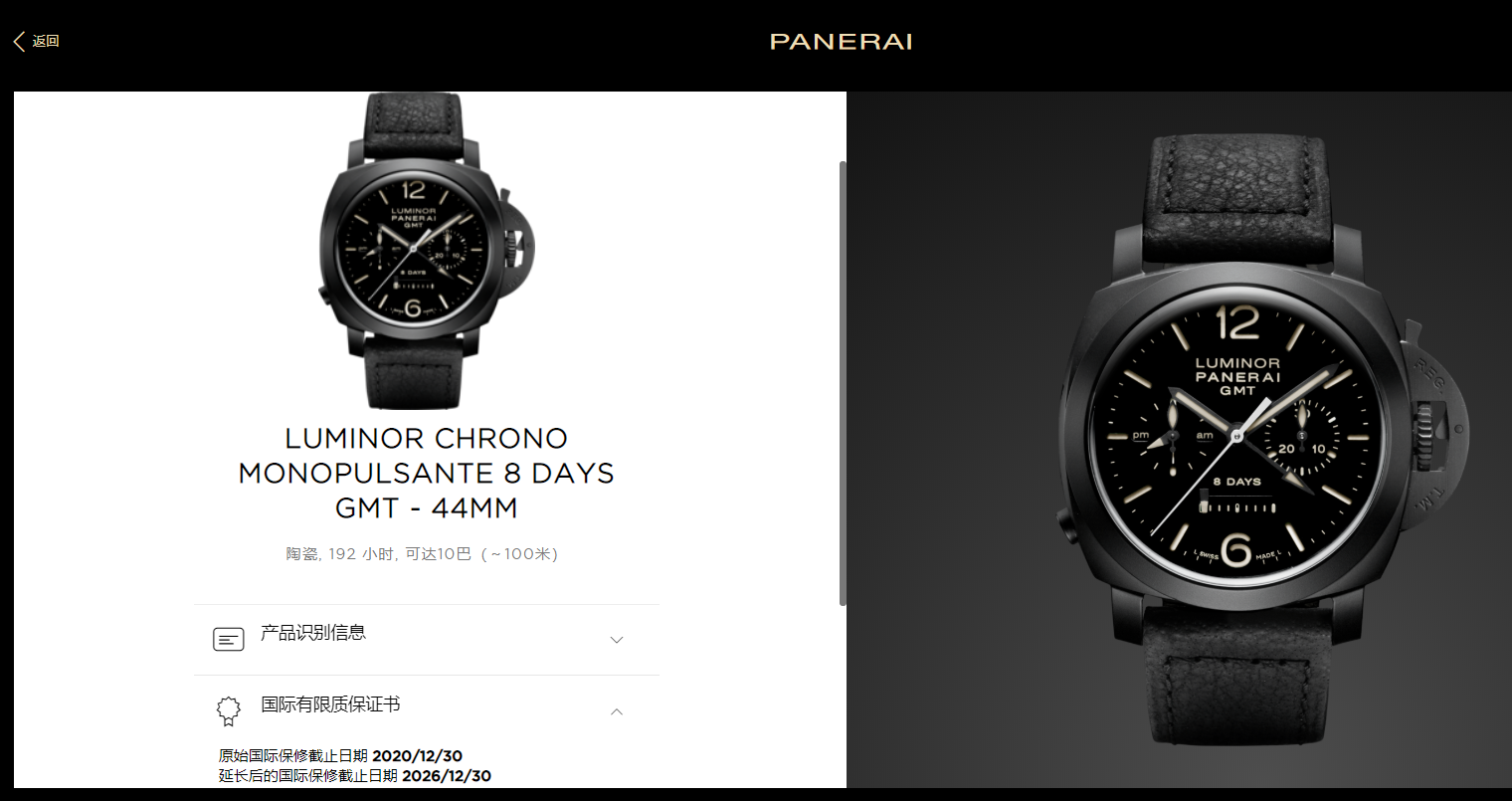Click the back arrow icon
The height and width of the screenshot is (801, 1512).
[19, 41]
